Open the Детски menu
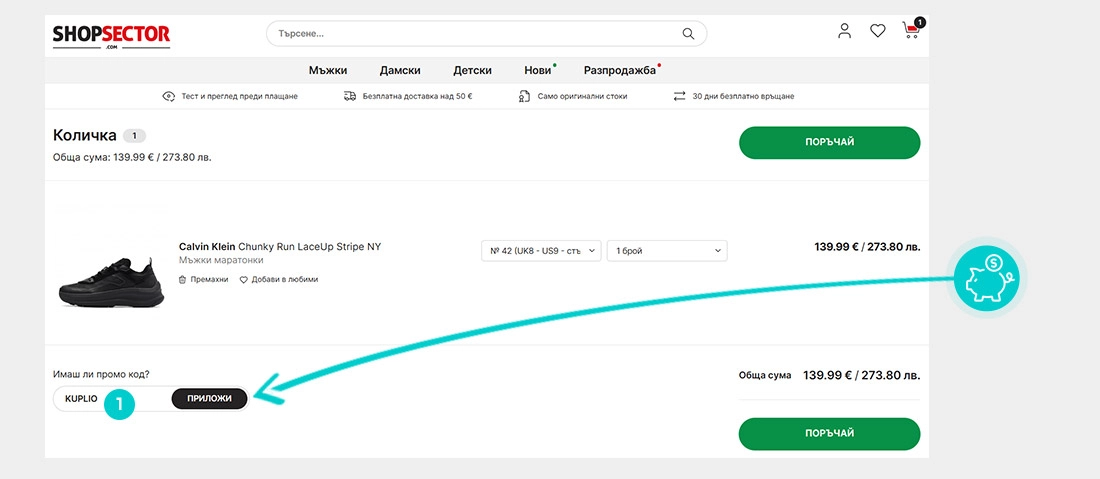Viewport: 1100px width, 479px height. click(472, 70)
